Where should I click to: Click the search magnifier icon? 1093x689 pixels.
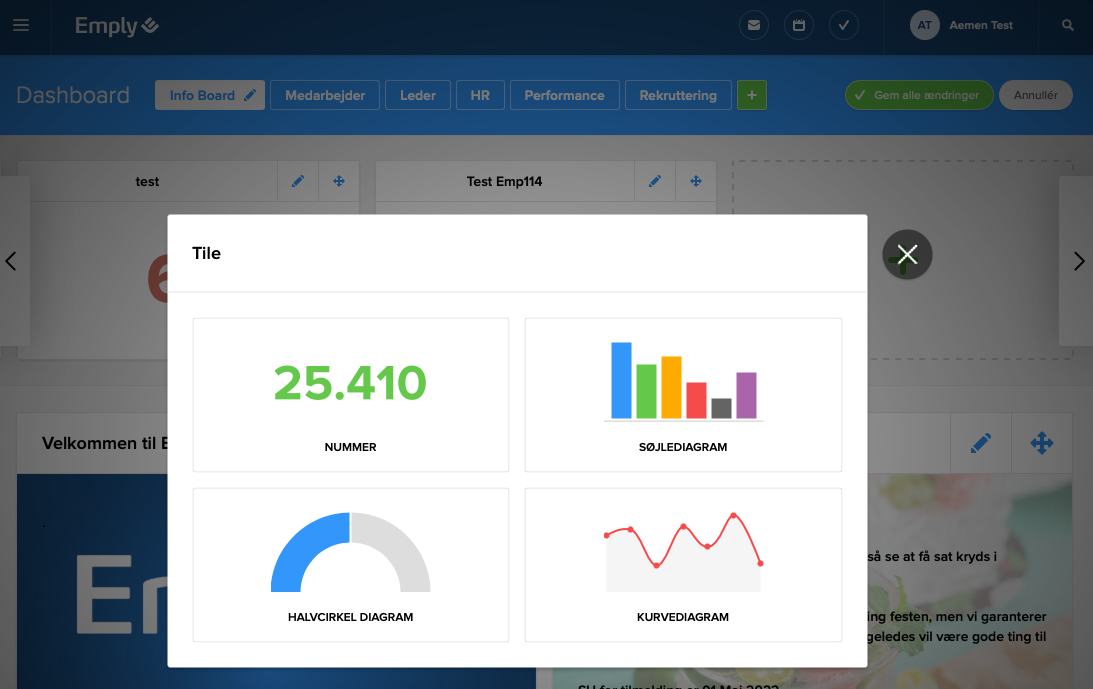pyautogui.click(x=1068, y=26)
